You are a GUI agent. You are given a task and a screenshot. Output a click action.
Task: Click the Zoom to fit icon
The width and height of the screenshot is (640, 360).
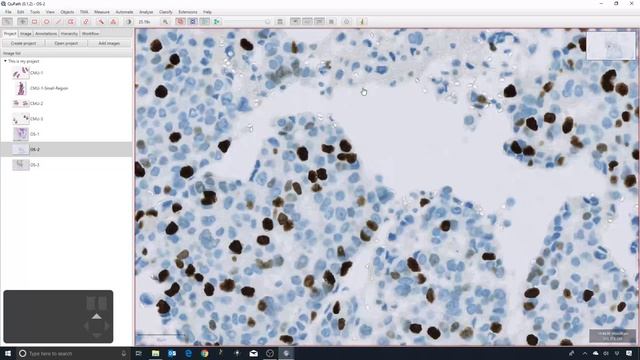click(165, 21)
